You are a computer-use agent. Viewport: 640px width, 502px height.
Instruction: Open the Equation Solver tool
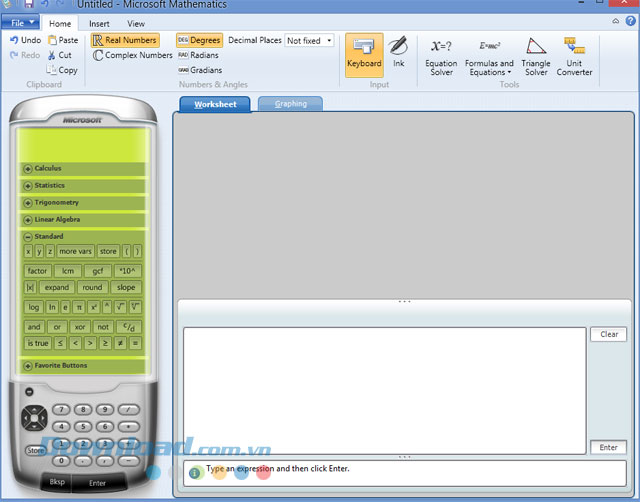(441, 56)
